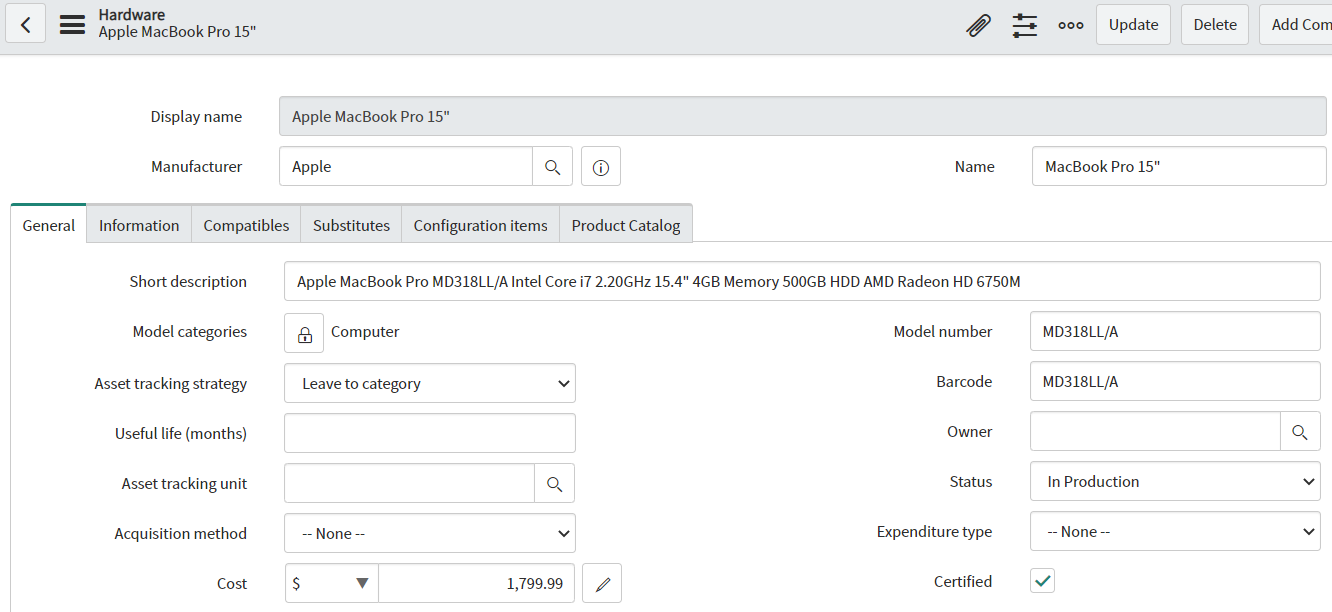
Task: Open the Status dropdown showing In Production
Action: point(1175,481)
